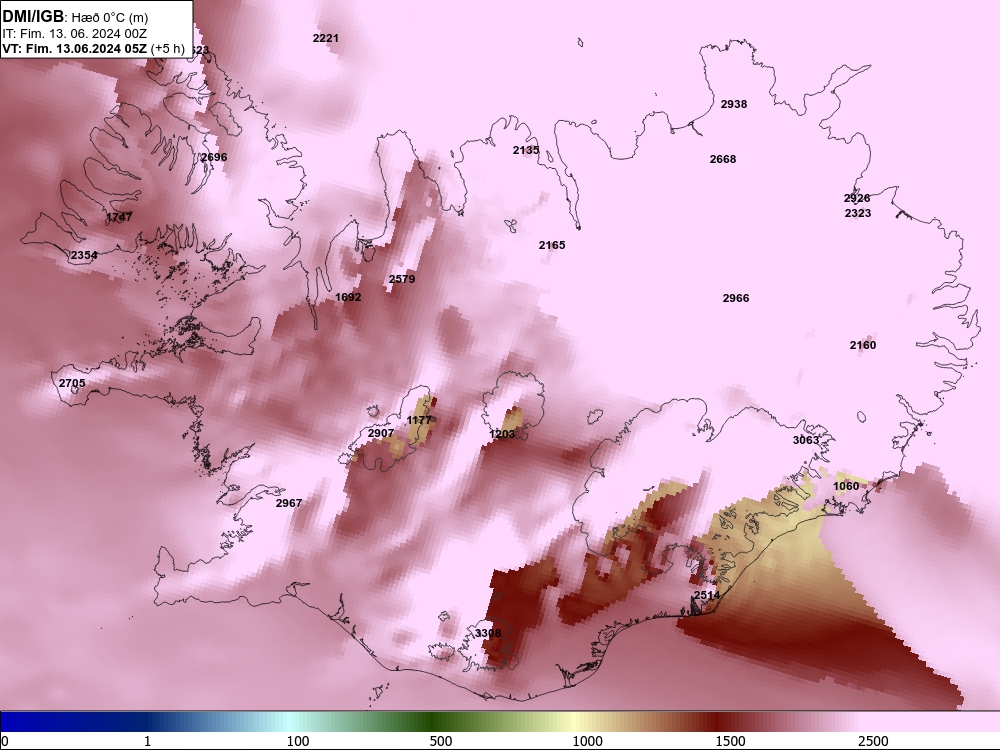Click the 2938 height value
1000x750 pixels.
tap(733, 104)
